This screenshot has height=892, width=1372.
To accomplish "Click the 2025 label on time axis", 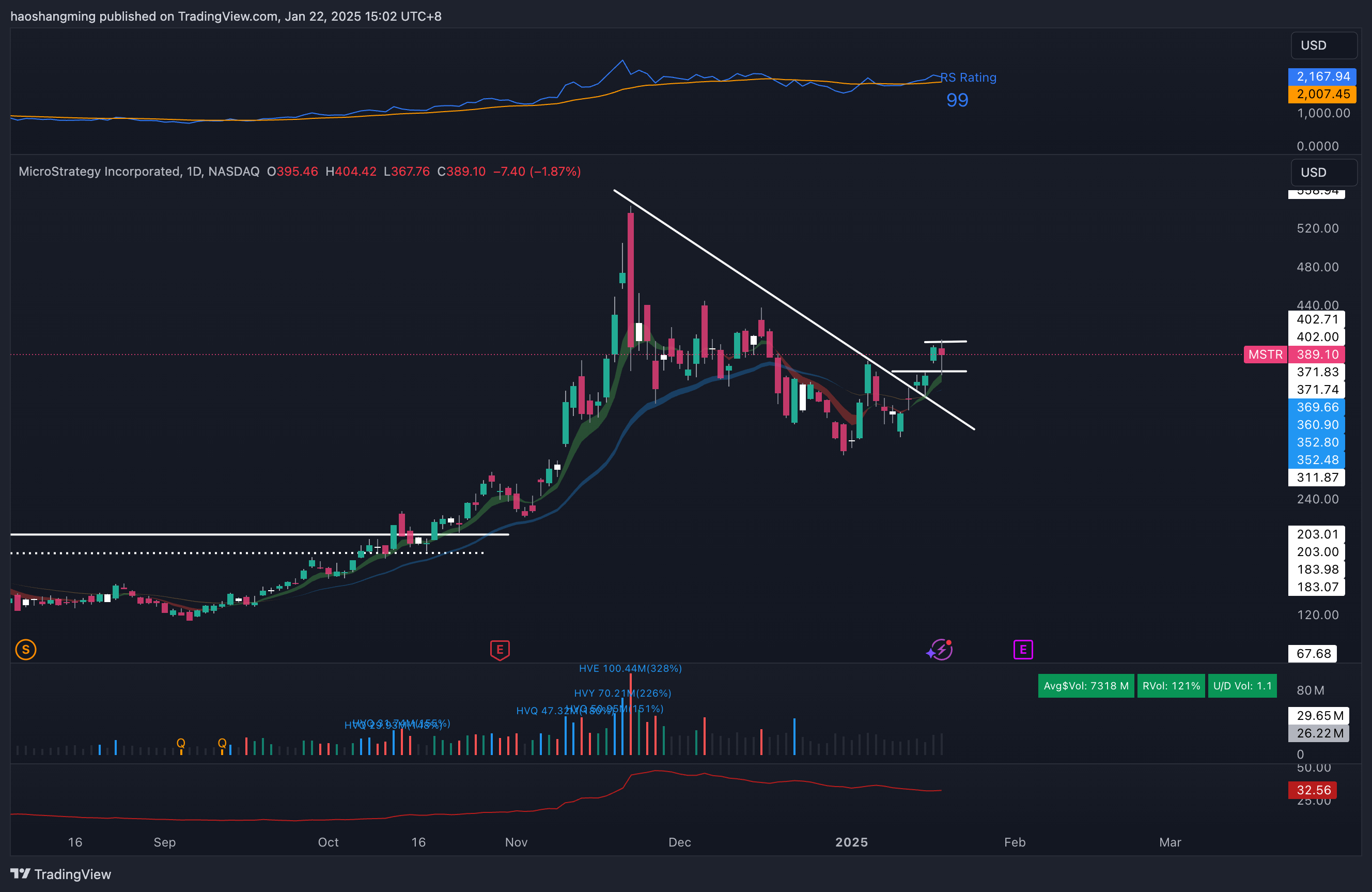I will [851, 842].
